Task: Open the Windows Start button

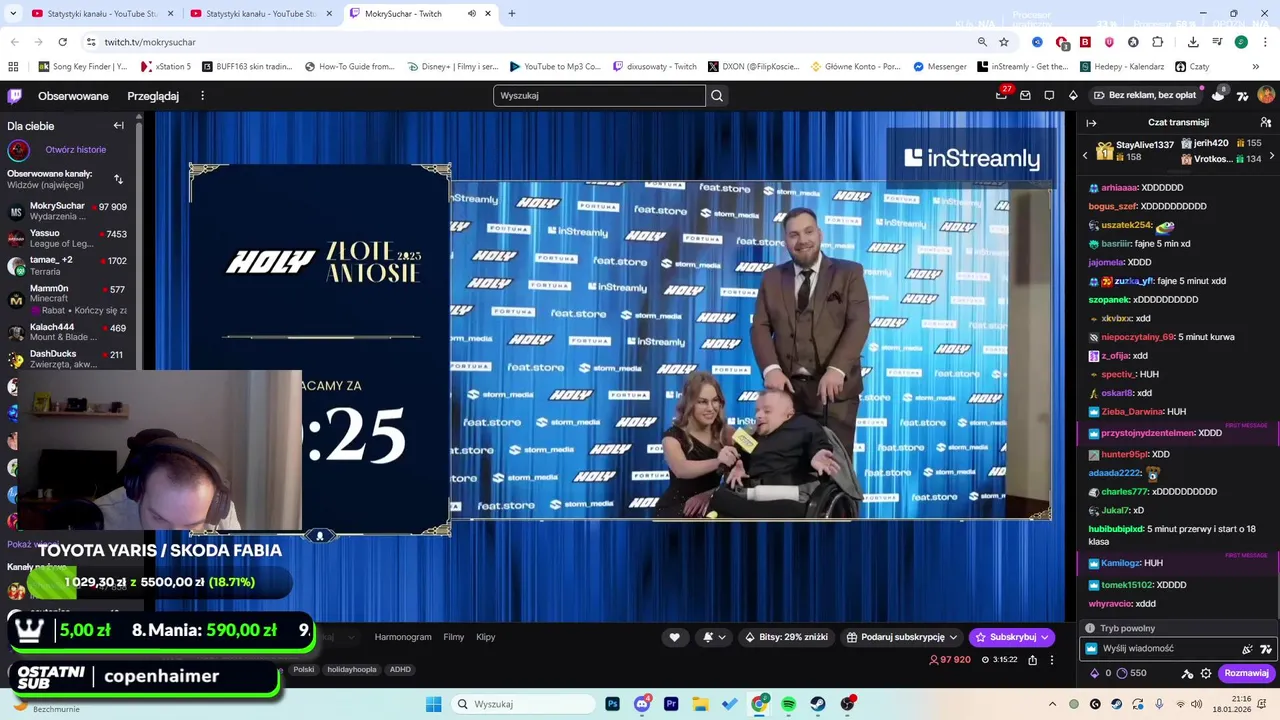Action: tap(433, 704)
